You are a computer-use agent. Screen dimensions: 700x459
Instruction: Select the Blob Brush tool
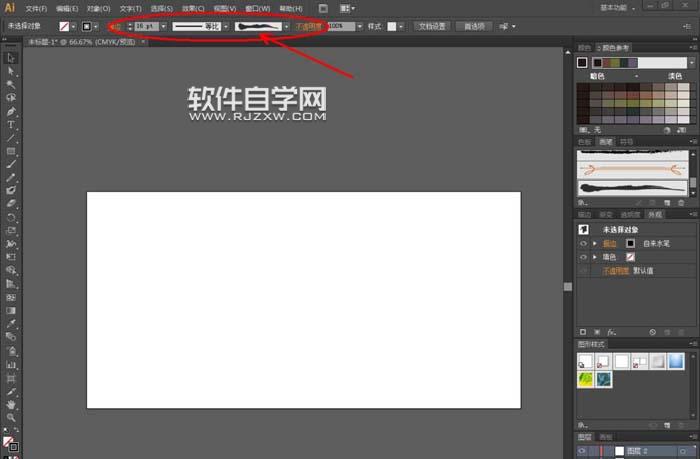pos(11,190)
